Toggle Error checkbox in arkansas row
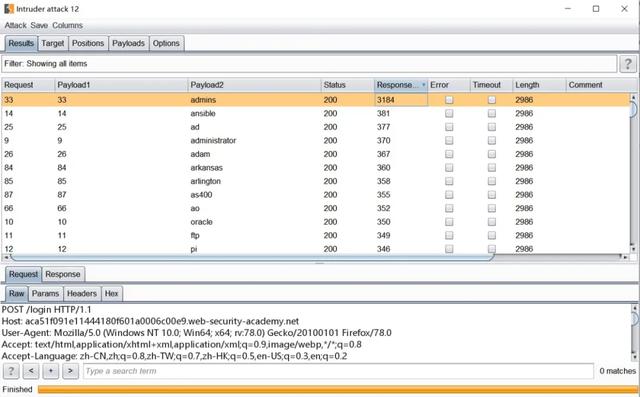Viewport: 640px width, 397px height. point(449,167)
